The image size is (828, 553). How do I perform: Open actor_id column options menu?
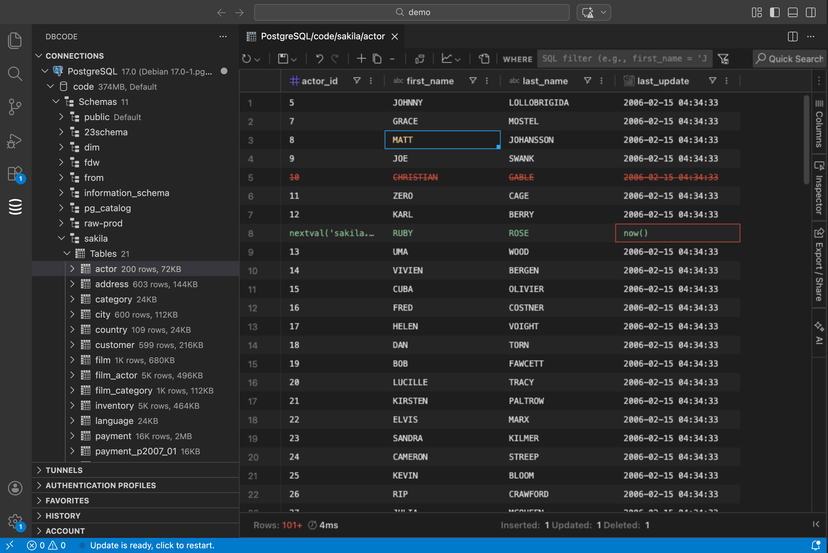pos(371,81)
